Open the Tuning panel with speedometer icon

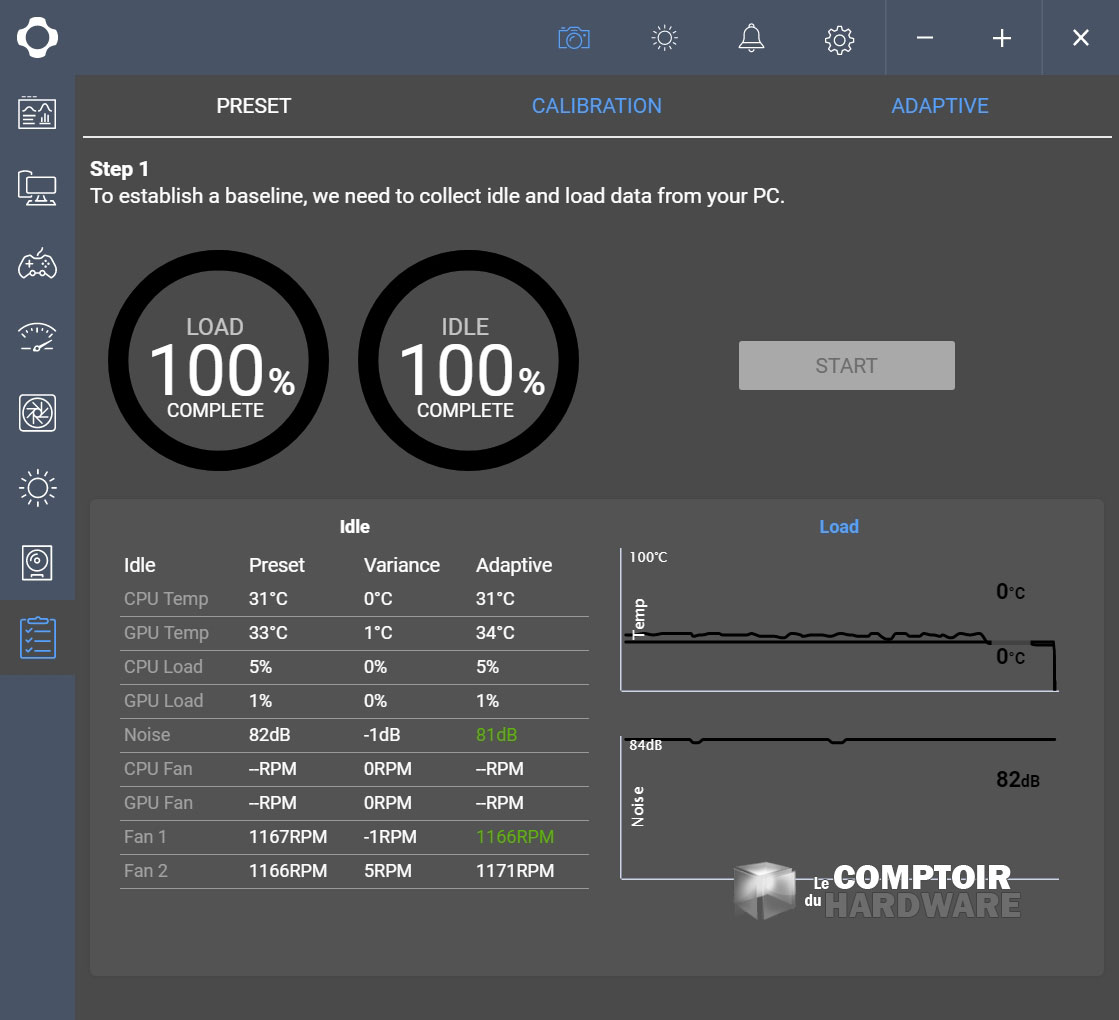tap(37, 338)
